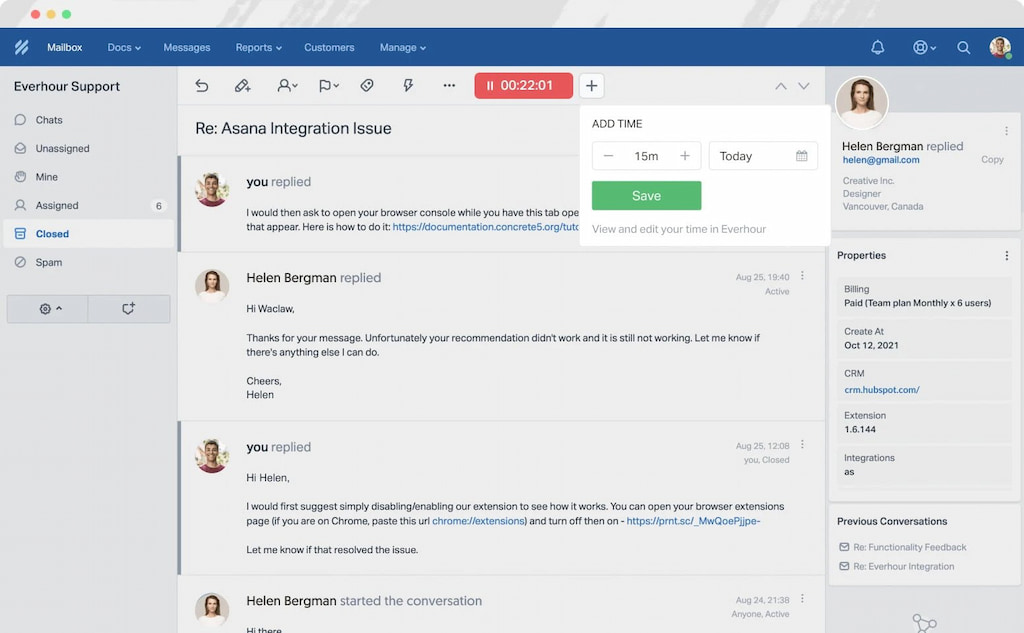This screenshot has width=1024, height=633.
Task: Open more actions with the ellipsis icon
Action: 449,86
